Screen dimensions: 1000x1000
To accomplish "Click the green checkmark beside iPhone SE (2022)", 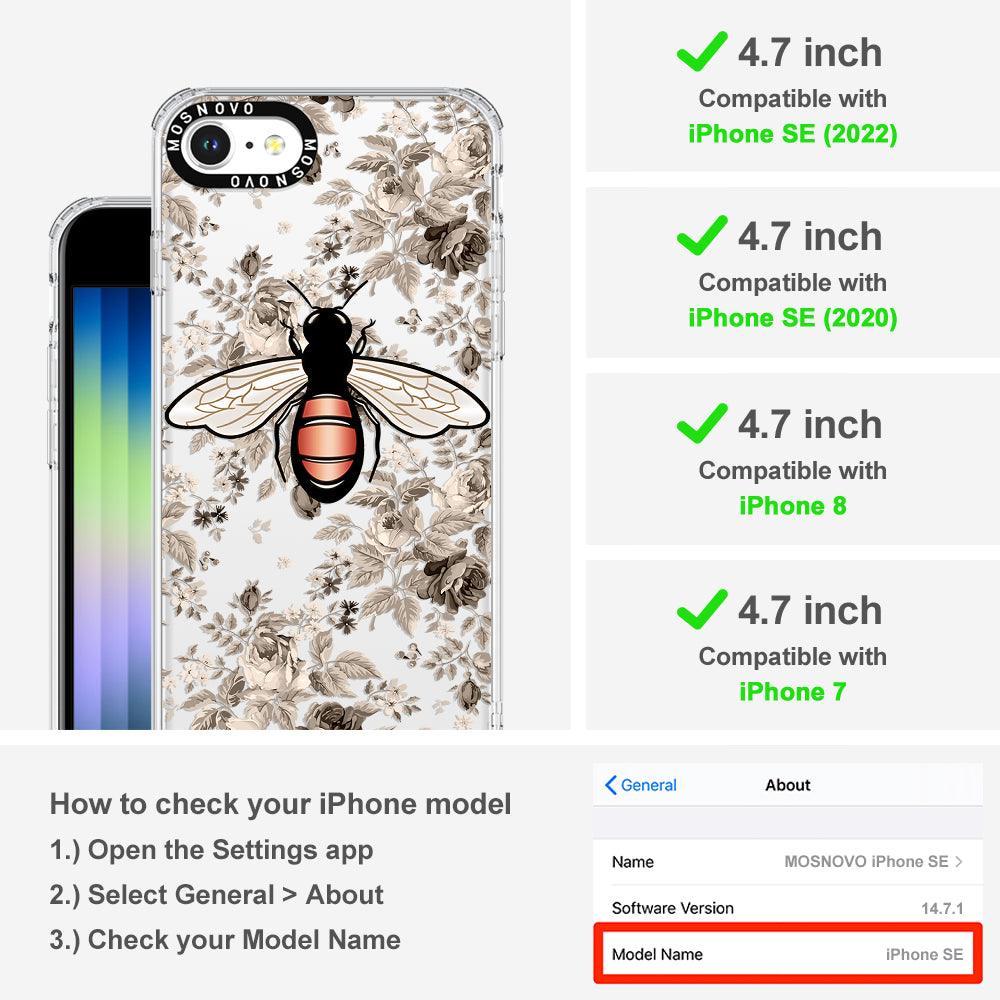I will [x=702, y=51].
